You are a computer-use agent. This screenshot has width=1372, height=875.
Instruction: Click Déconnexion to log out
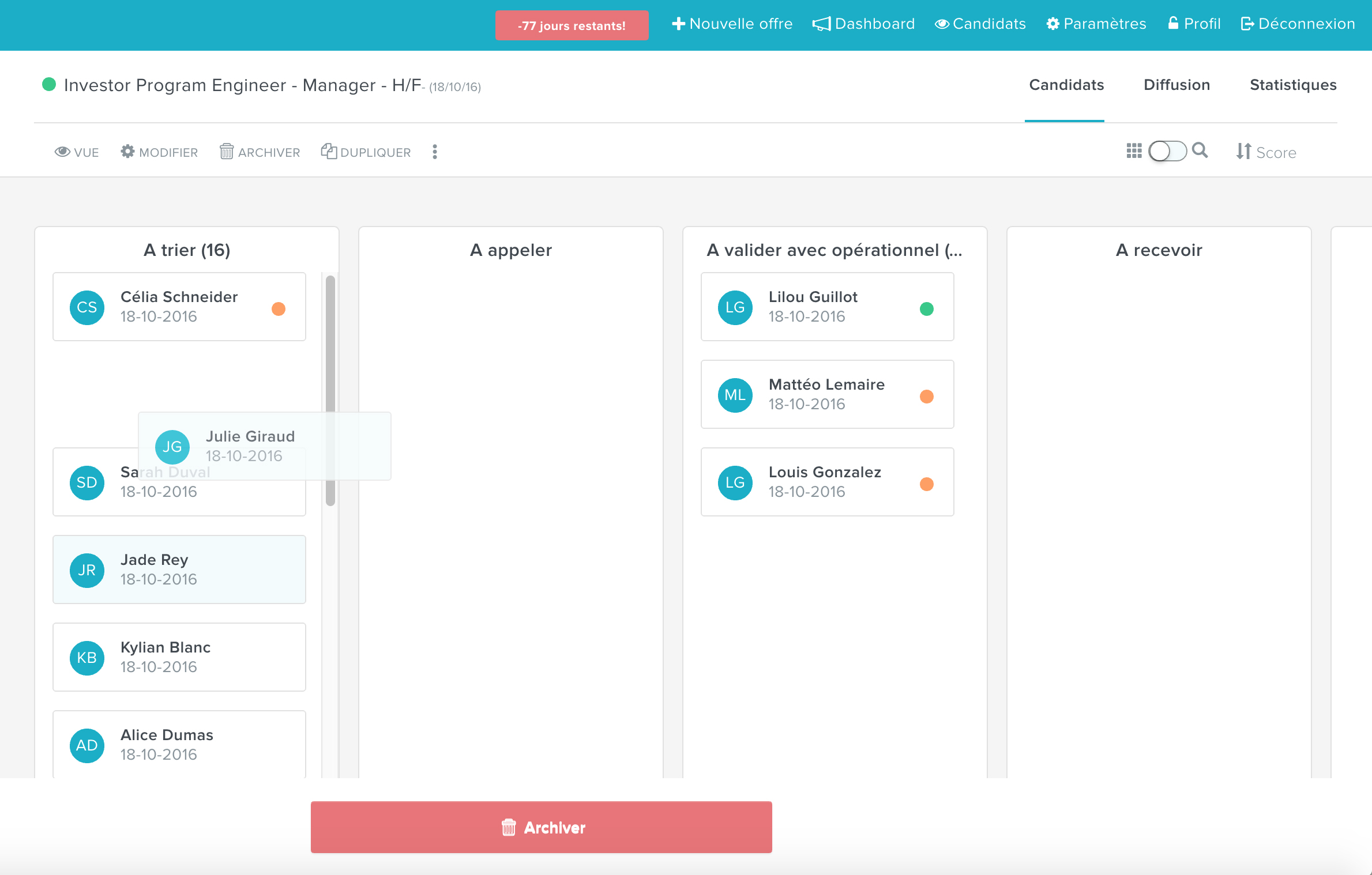[x=1298, y=24]
